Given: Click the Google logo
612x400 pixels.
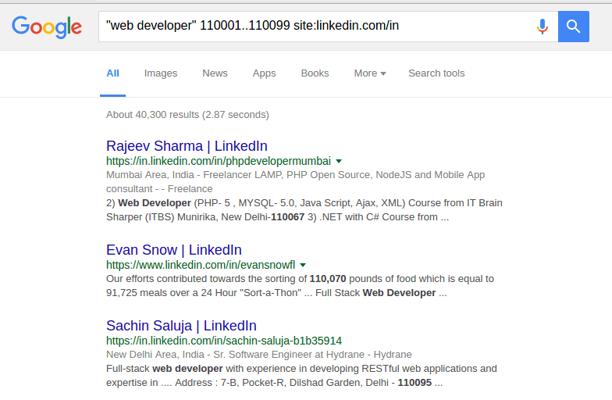Looking at the screenshot, I should (x=47, y=27).
